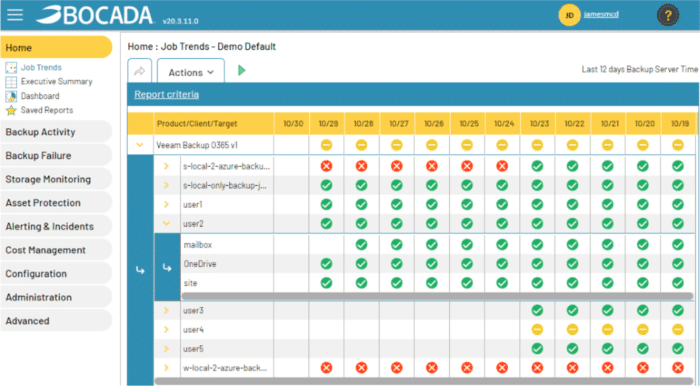Screen dimensions: 700x387
Task: Expand the s-local-only-backup-j... row
Action: (166, 185)
